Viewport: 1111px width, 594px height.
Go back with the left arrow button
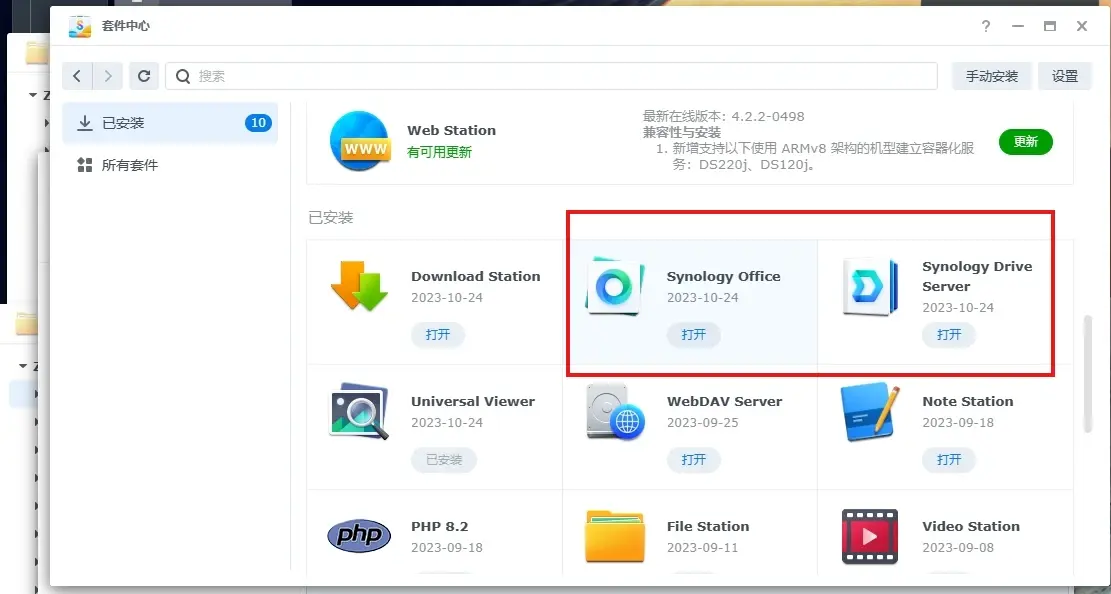pos(77,76)
